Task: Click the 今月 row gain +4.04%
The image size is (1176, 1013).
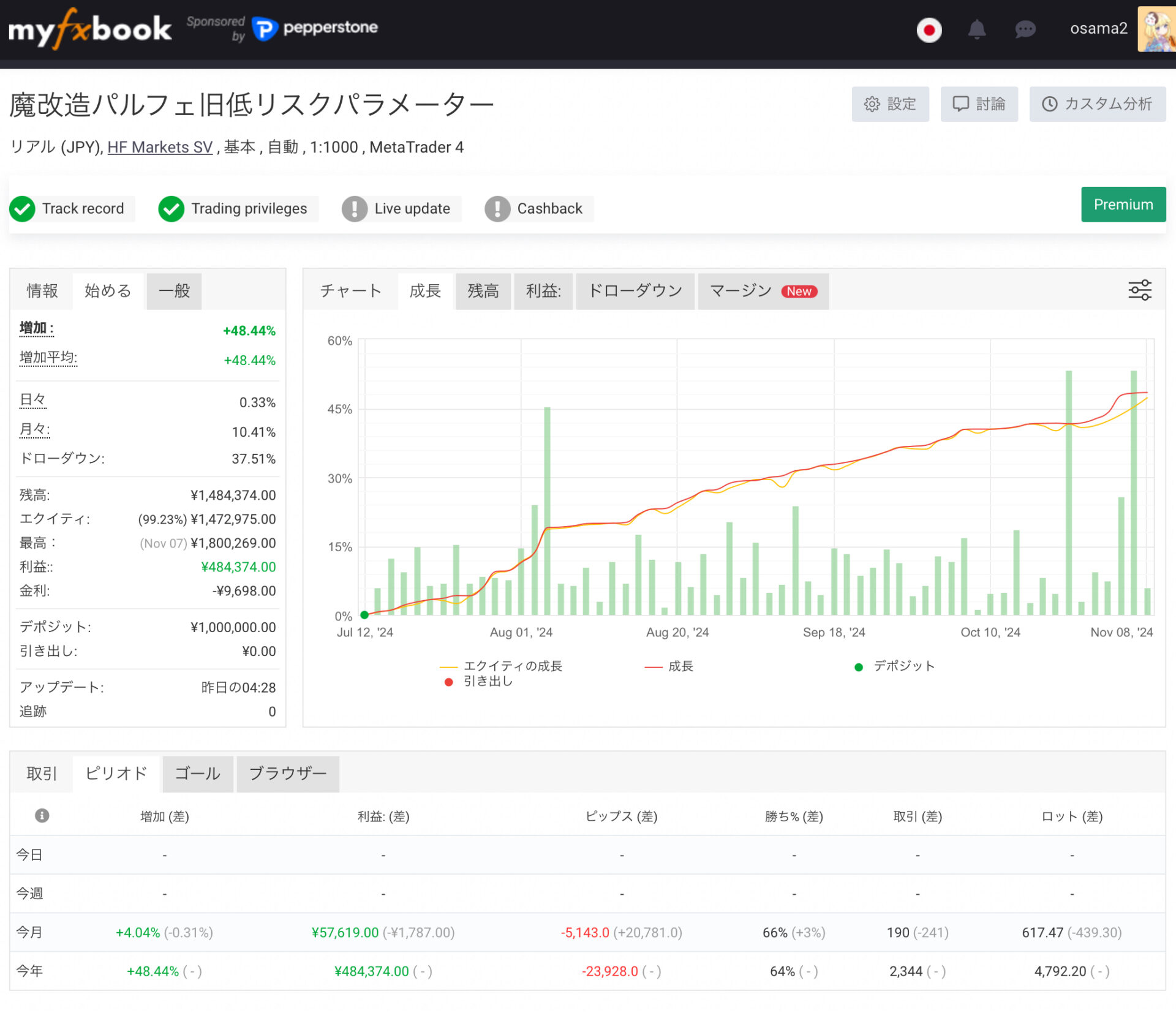Action: pyautogui.click(x=138, y=933)
